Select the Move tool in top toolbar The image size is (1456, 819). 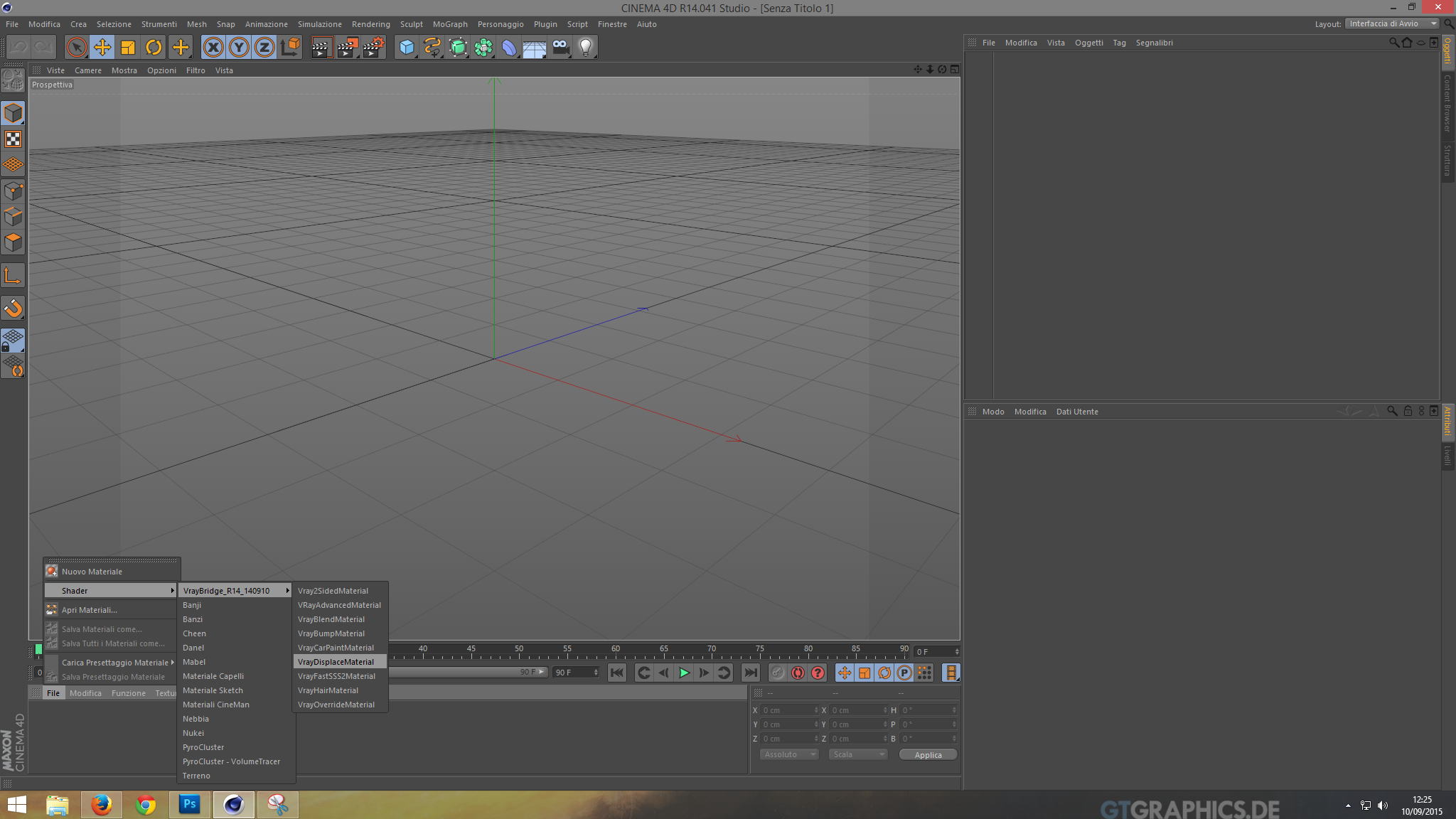click(102, 48)
